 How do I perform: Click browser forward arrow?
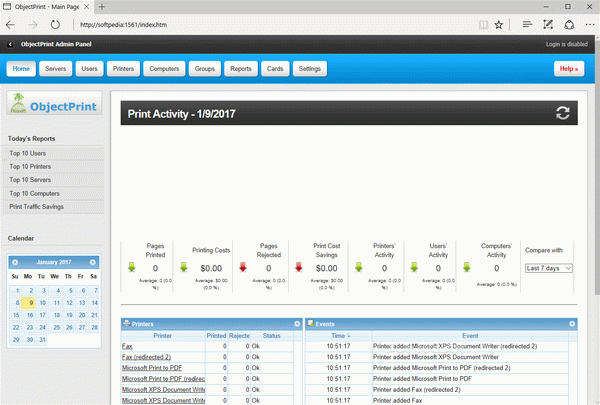point(33,25)
